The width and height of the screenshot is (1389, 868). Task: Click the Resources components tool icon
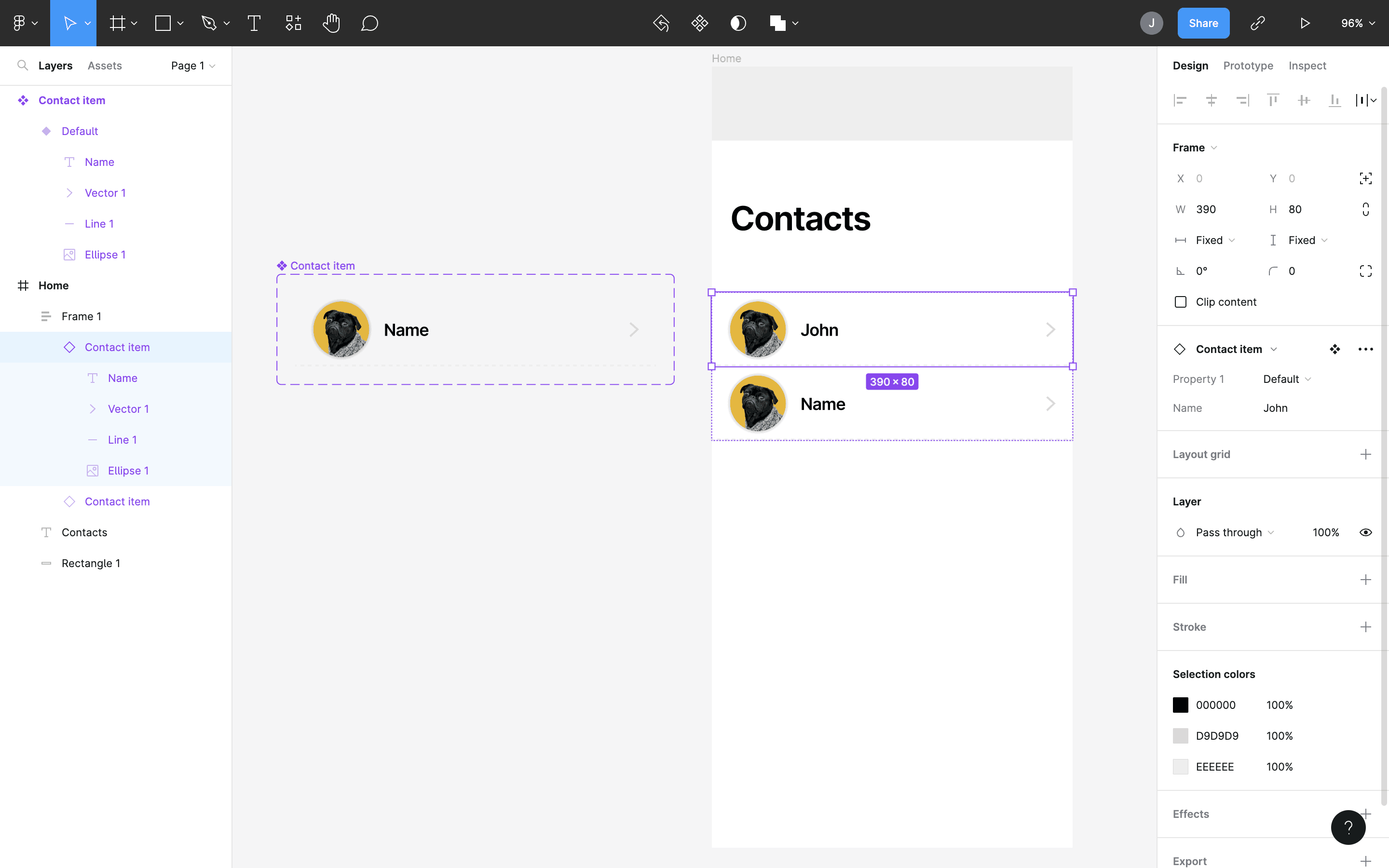[293, 23]
